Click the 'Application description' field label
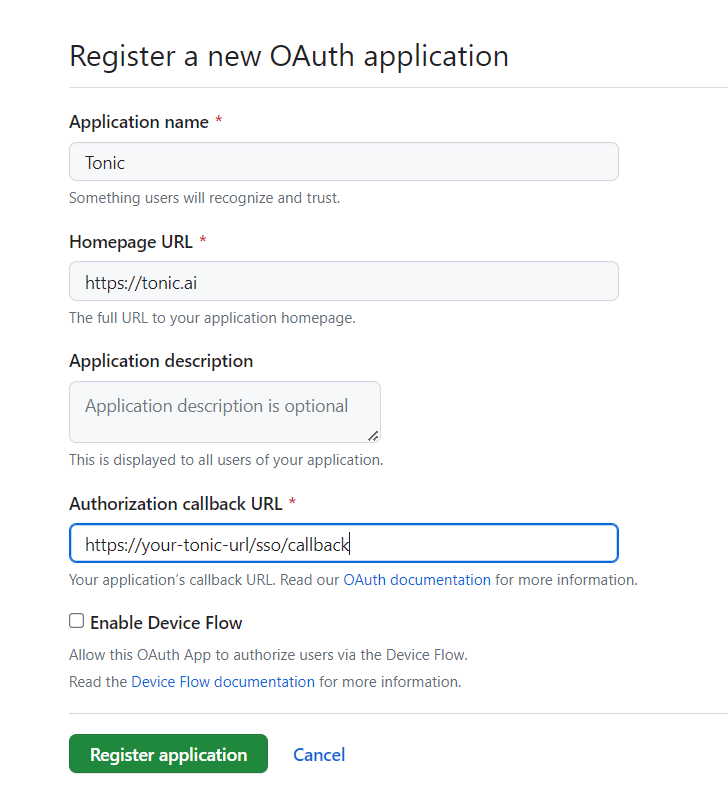The width and height of the screenshot is (728, 802). pyautogui.click(x=161, y=361)
